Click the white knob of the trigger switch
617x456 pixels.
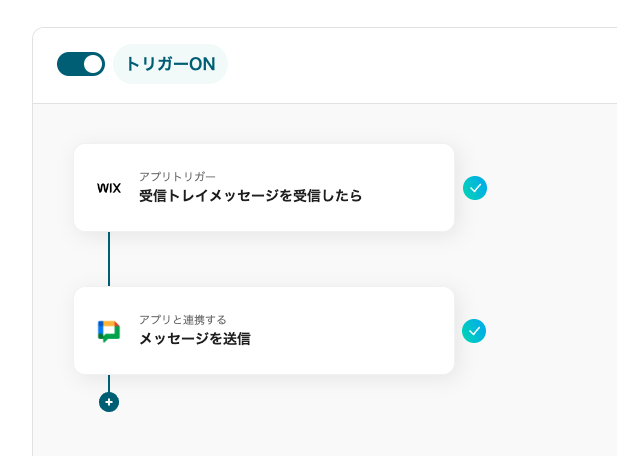click(x=93, y=64)
